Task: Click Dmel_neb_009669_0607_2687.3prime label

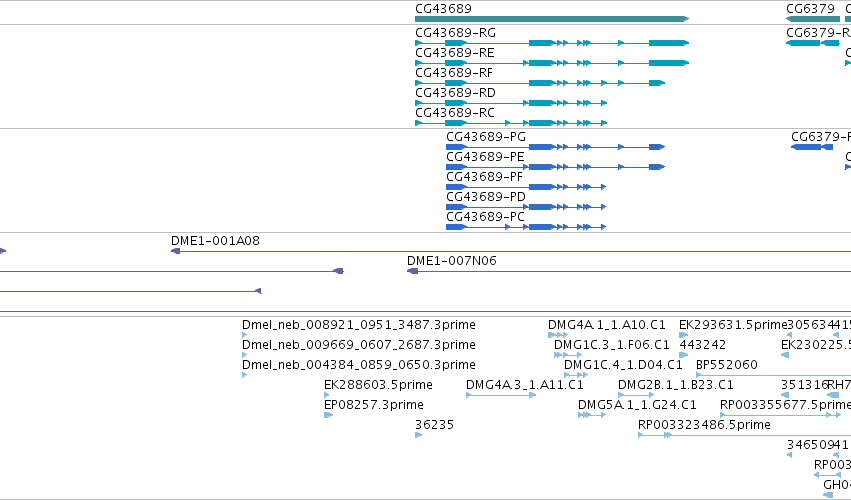Action: (x=359, y=345)
